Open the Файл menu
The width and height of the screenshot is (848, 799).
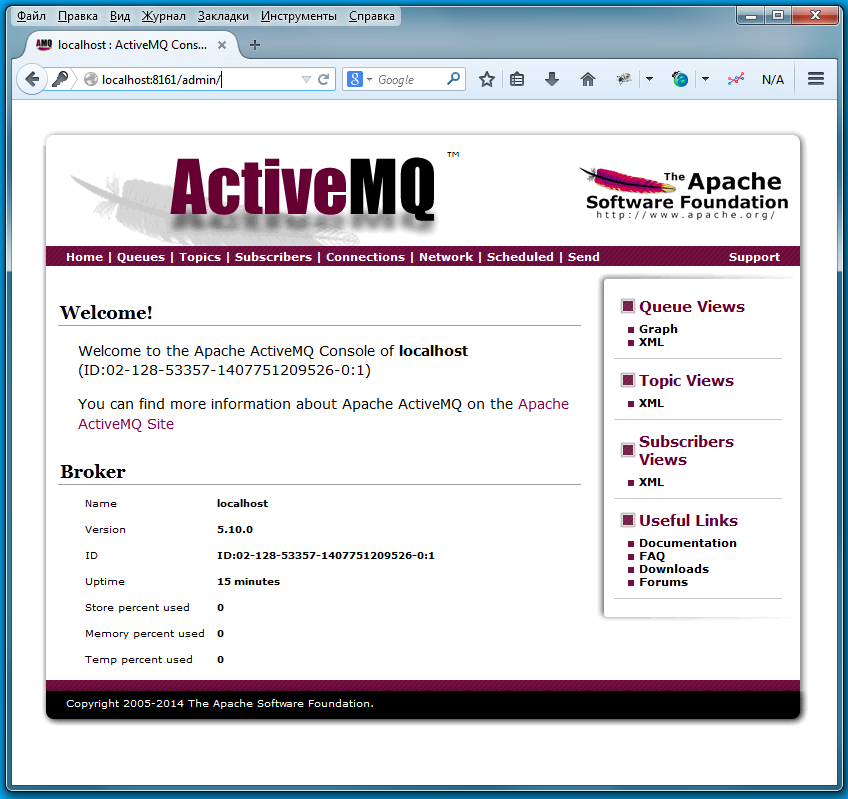(x=31, y=16)
